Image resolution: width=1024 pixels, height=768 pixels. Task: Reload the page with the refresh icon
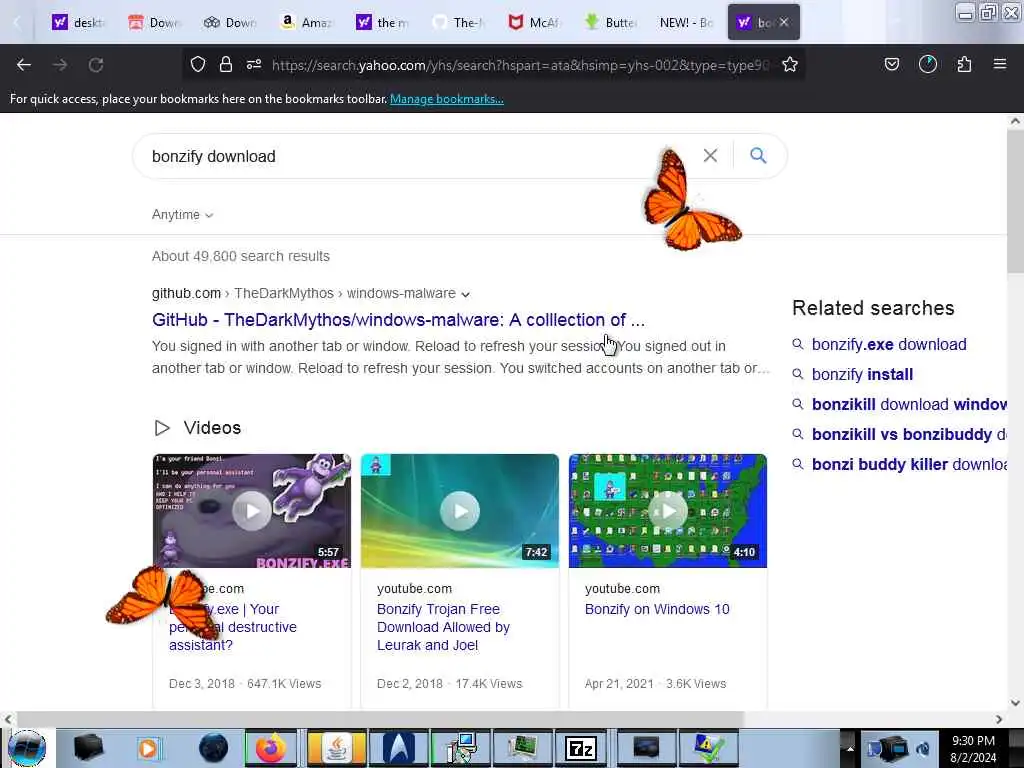96,65
